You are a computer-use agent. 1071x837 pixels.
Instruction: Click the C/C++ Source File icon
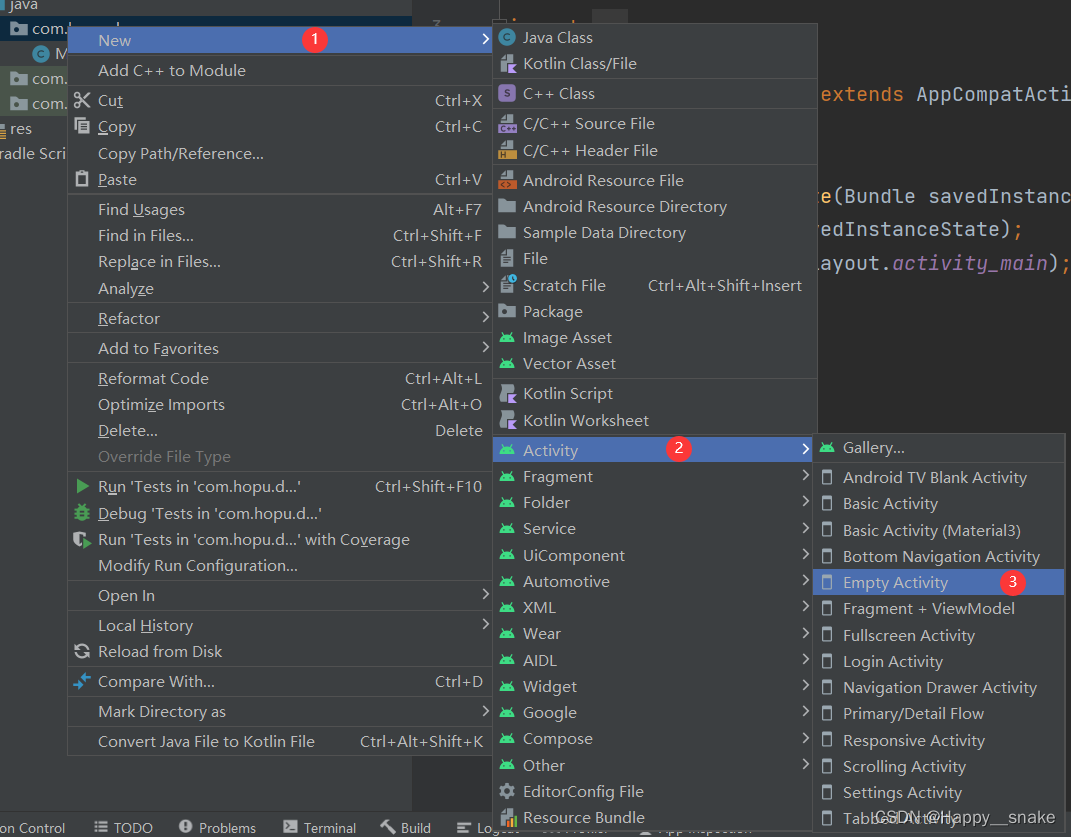[507, 124]
